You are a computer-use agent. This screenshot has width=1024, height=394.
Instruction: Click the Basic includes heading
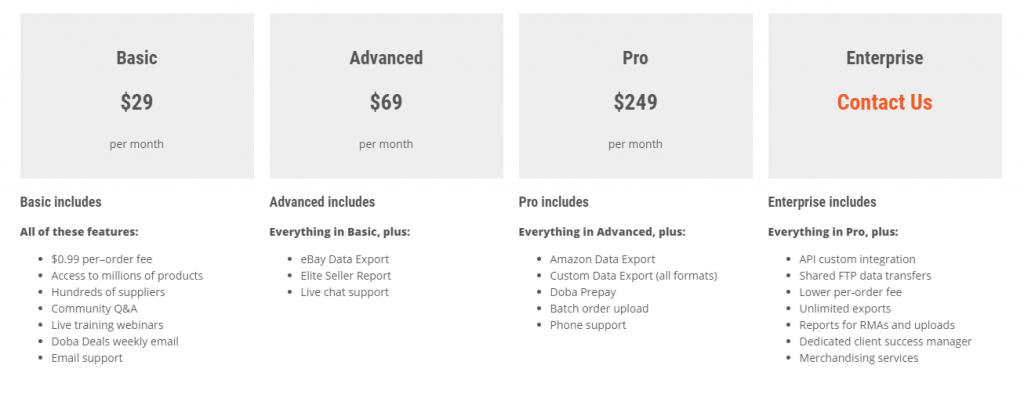[61, 202]
